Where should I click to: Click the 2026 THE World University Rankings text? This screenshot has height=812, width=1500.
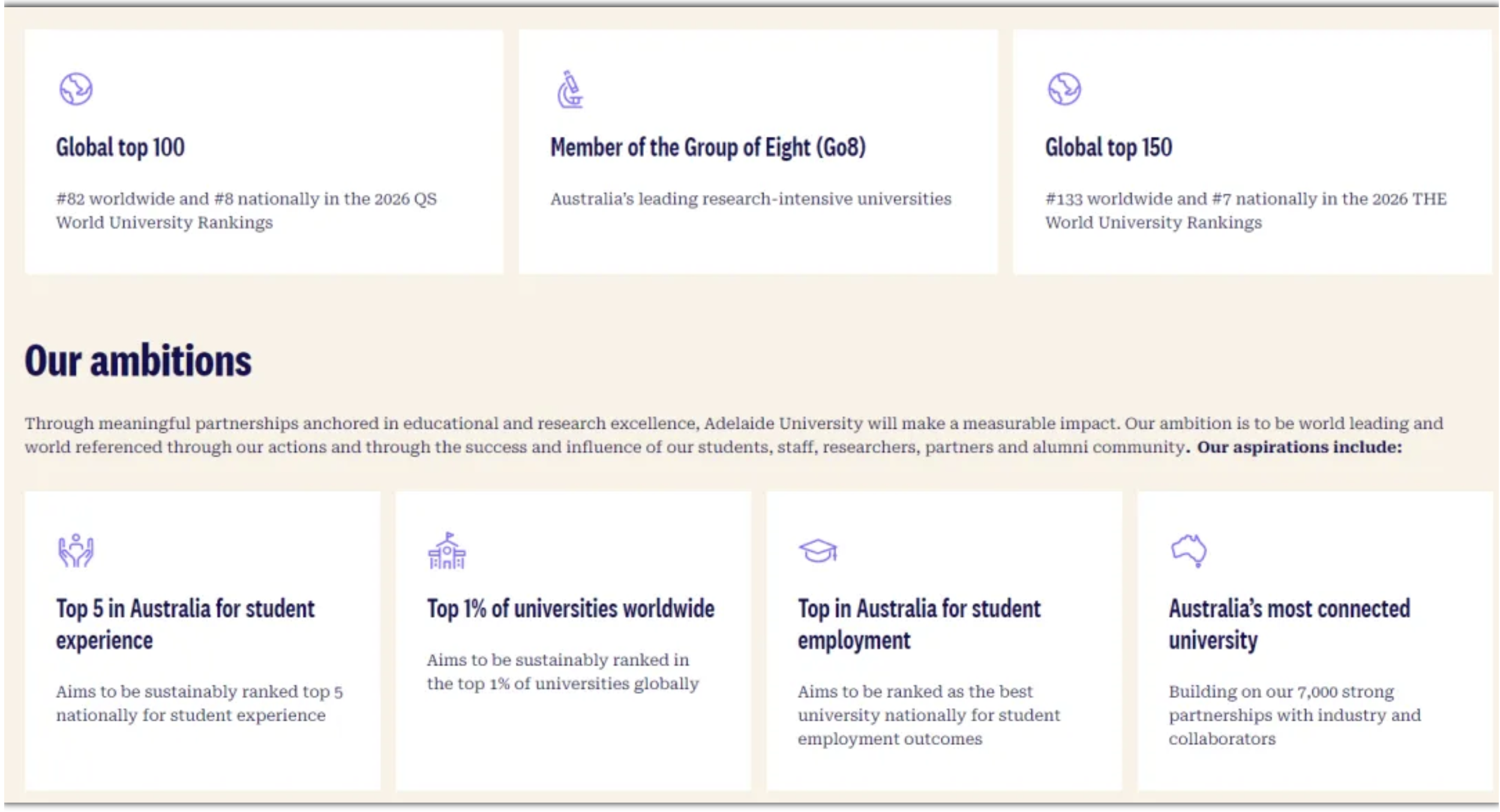pyautogui.click(x=1246, y=210)
